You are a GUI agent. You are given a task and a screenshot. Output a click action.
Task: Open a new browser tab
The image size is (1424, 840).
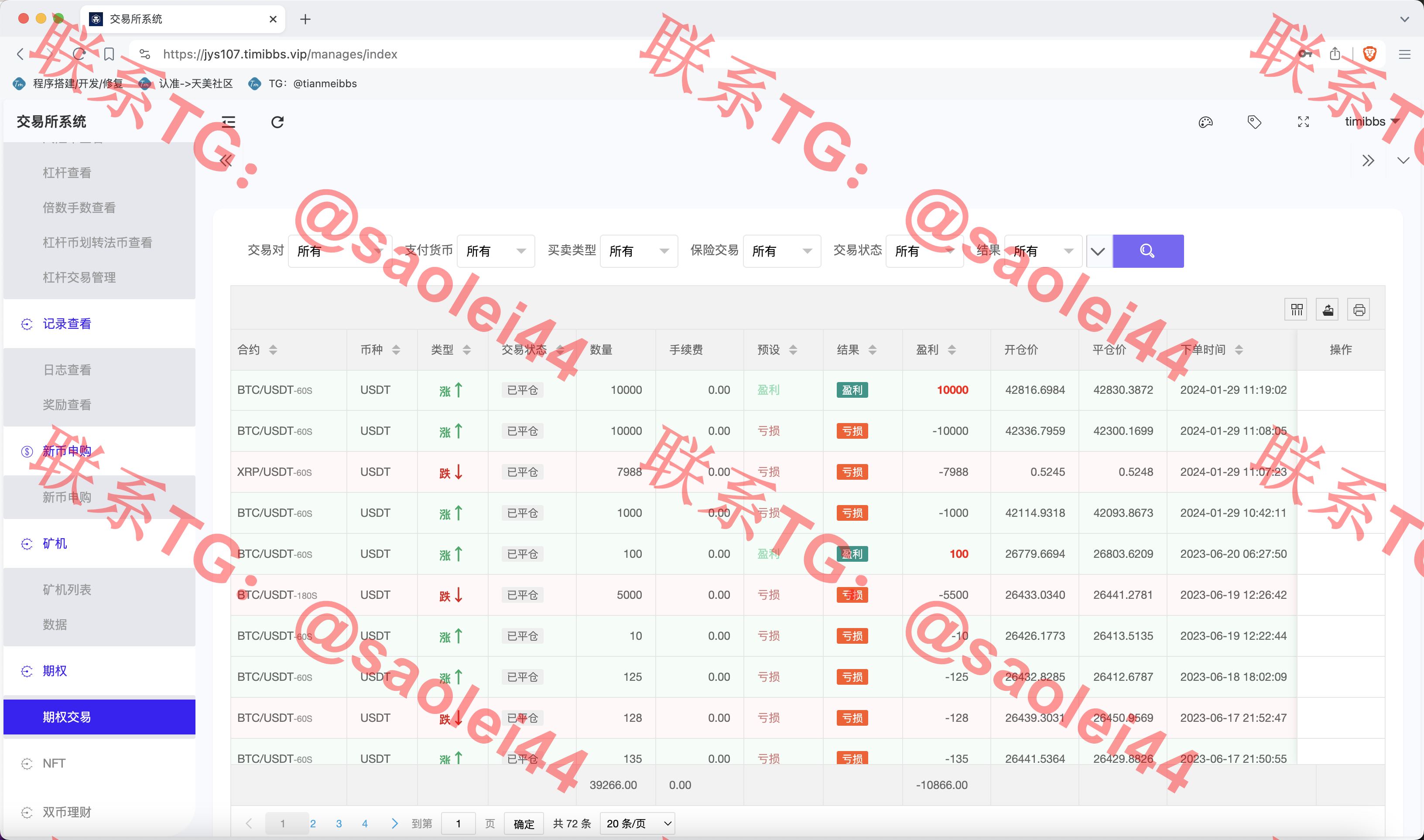[x=305, y=19]
